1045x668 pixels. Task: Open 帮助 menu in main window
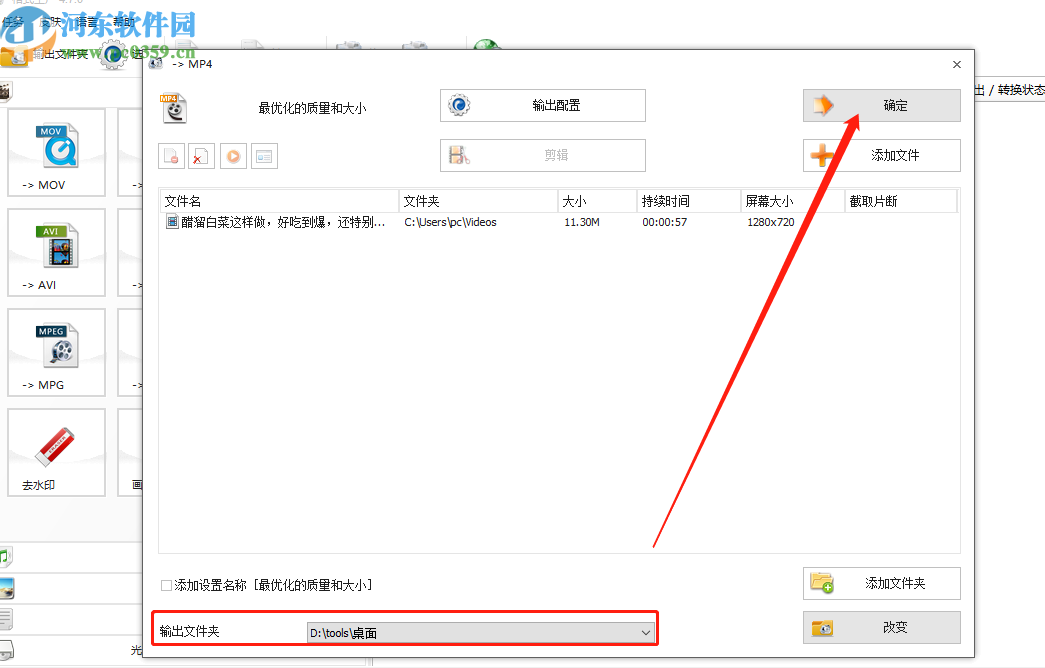(124, 22)
